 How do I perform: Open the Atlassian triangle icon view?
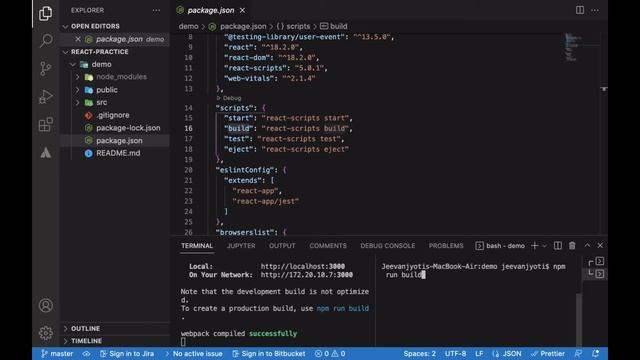tap(46, 152)
